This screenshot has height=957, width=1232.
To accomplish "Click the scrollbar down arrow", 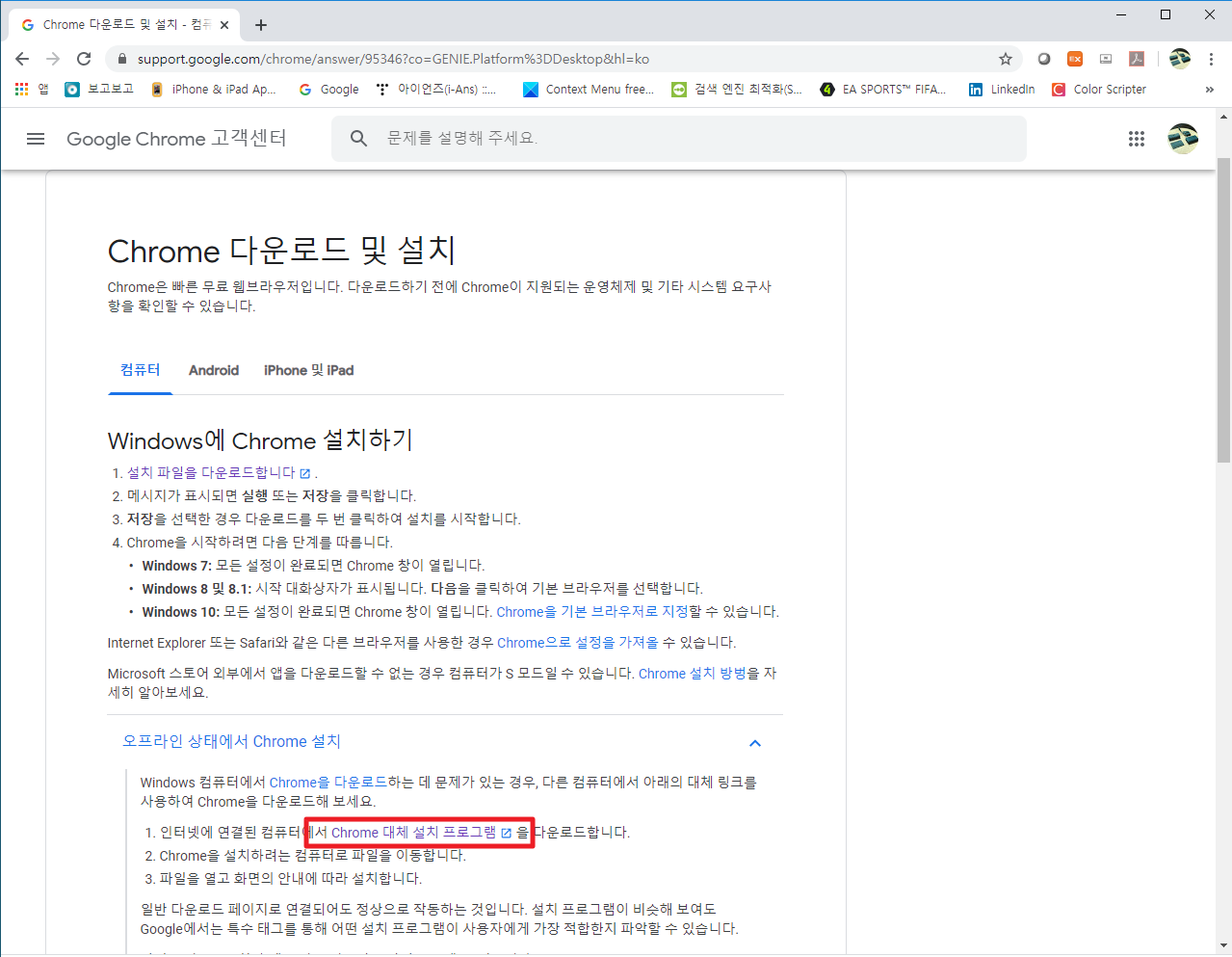I will point(1223,945).
